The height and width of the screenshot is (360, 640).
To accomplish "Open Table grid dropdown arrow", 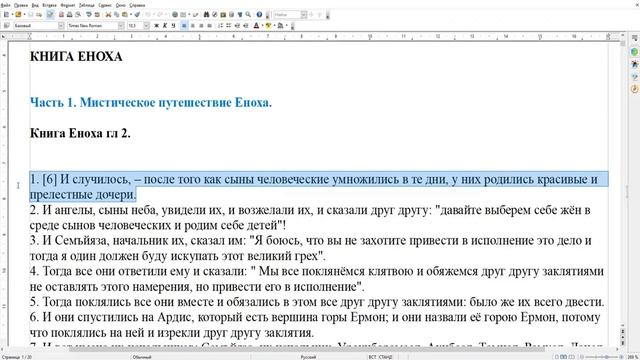I will 189,15.
